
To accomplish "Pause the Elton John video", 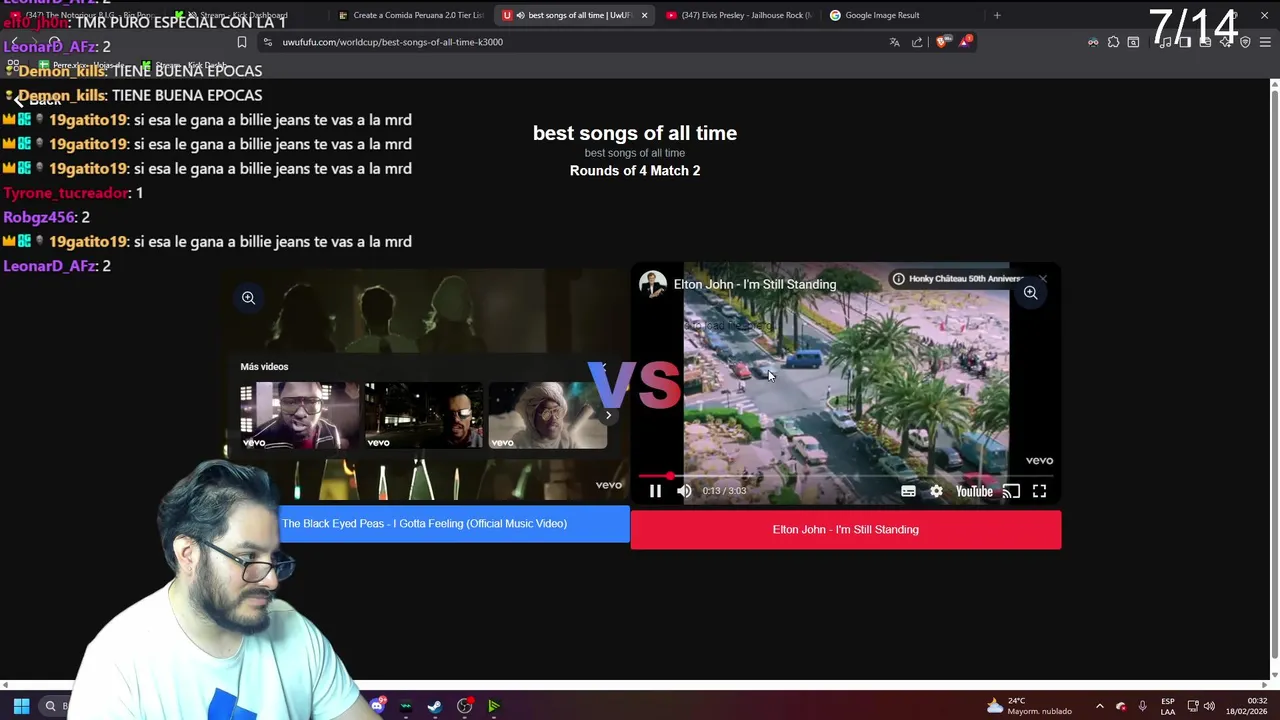I will pos(655,491).
